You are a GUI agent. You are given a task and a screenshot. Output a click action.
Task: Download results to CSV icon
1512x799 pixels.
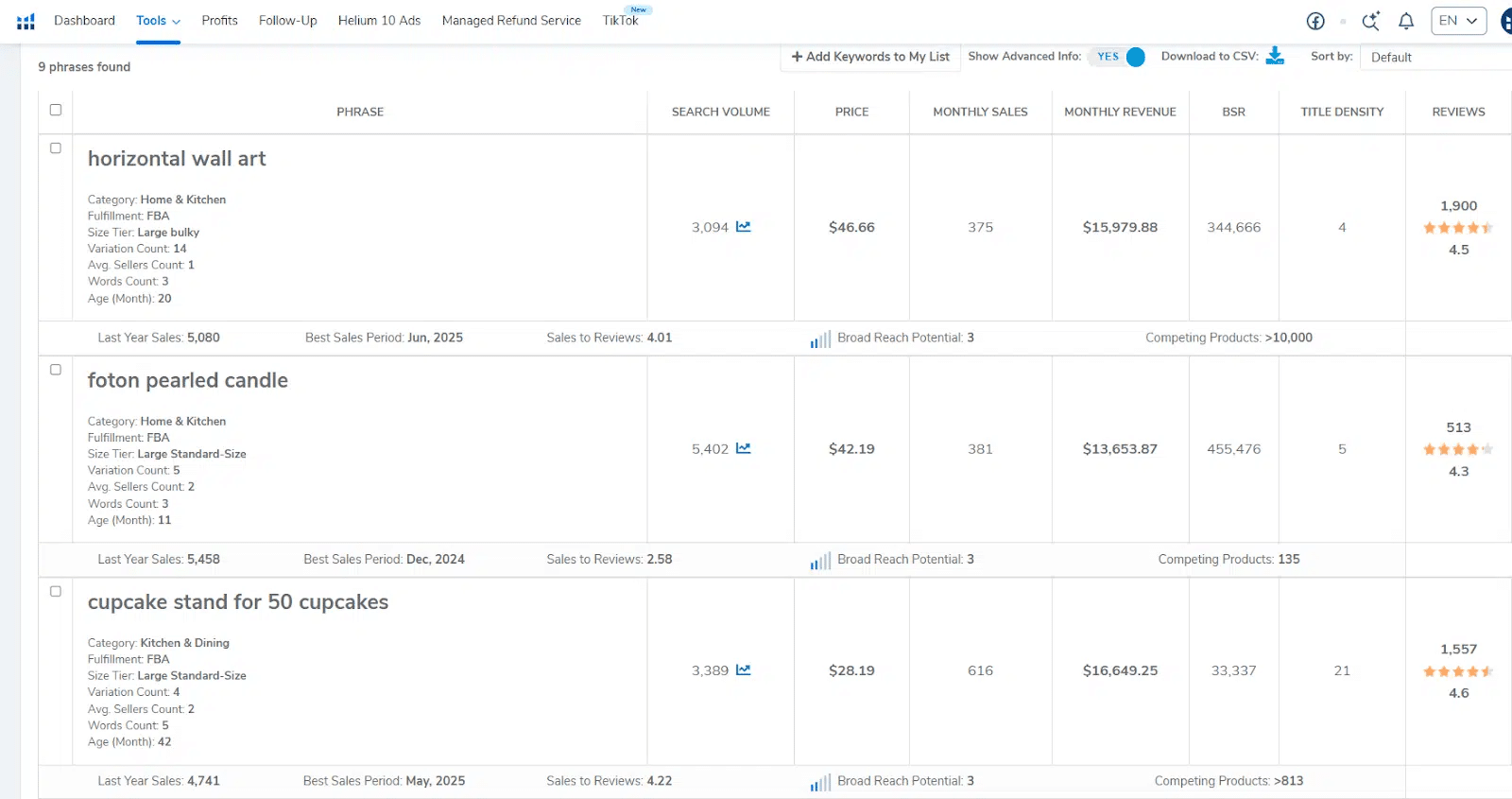(x=1275, y=56)
